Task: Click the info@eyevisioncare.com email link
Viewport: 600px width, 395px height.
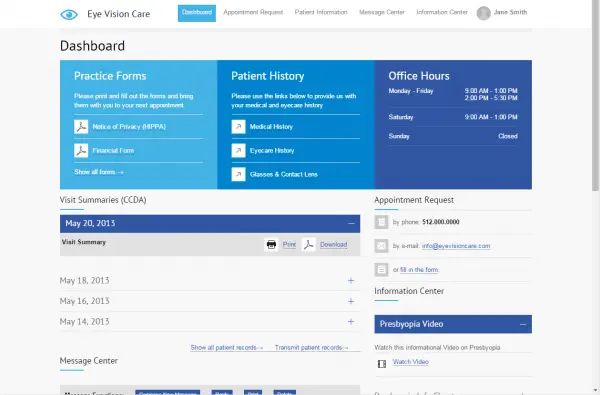Action: [x=456, y=246]
